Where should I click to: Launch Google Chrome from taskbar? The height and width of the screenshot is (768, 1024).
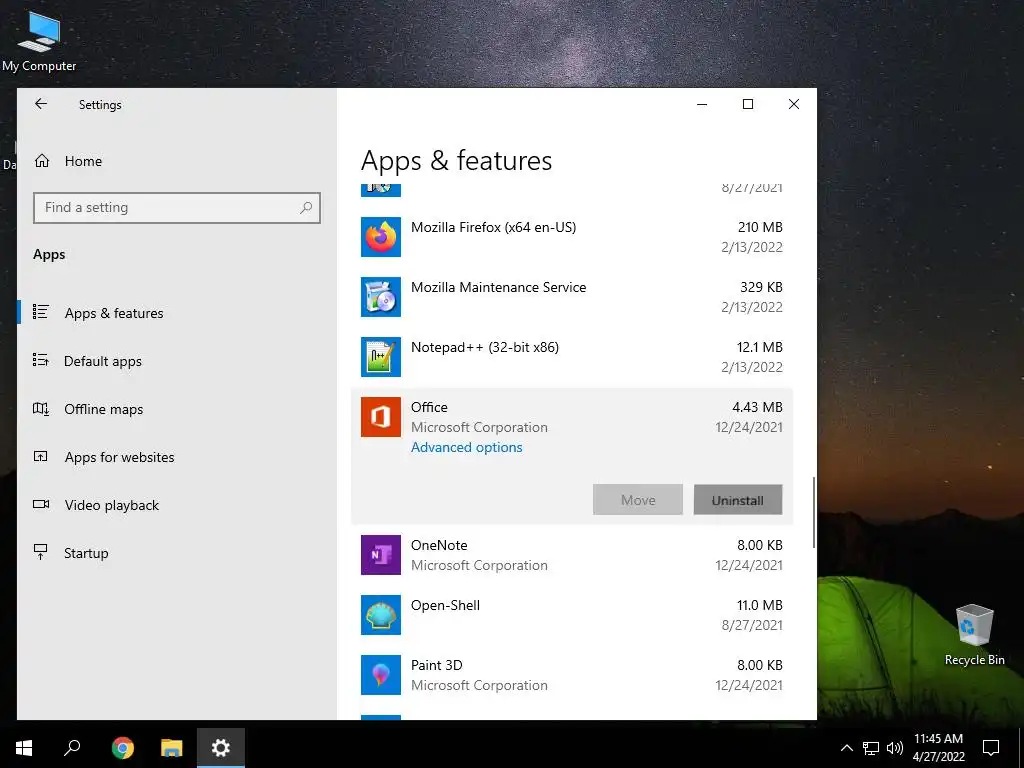[x=122, y=748]
